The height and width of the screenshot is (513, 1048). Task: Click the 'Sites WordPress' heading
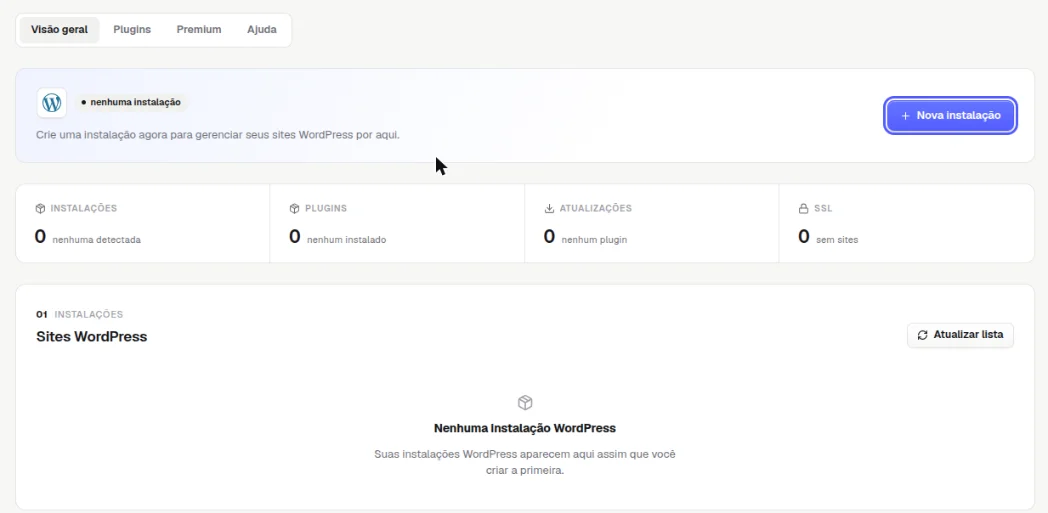click(x=92, y=337)
